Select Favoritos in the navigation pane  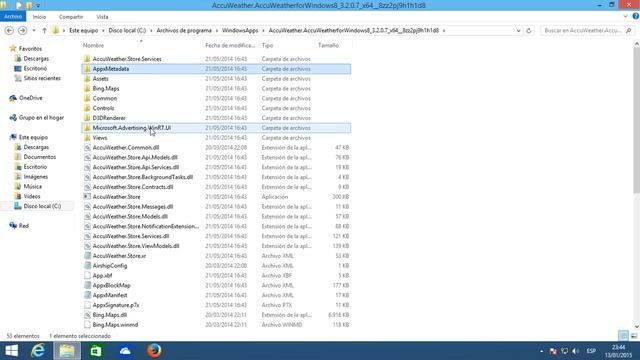[30, 49]
